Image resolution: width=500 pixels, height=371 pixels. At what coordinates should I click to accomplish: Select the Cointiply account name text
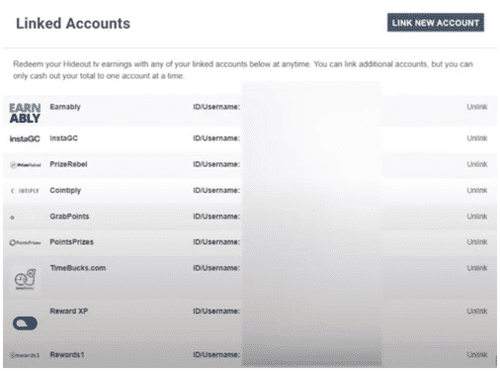65,190
